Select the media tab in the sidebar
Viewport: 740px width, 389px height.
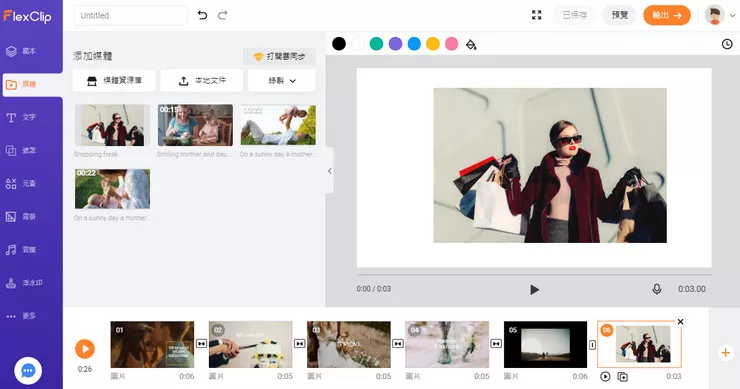click(33, 85)
